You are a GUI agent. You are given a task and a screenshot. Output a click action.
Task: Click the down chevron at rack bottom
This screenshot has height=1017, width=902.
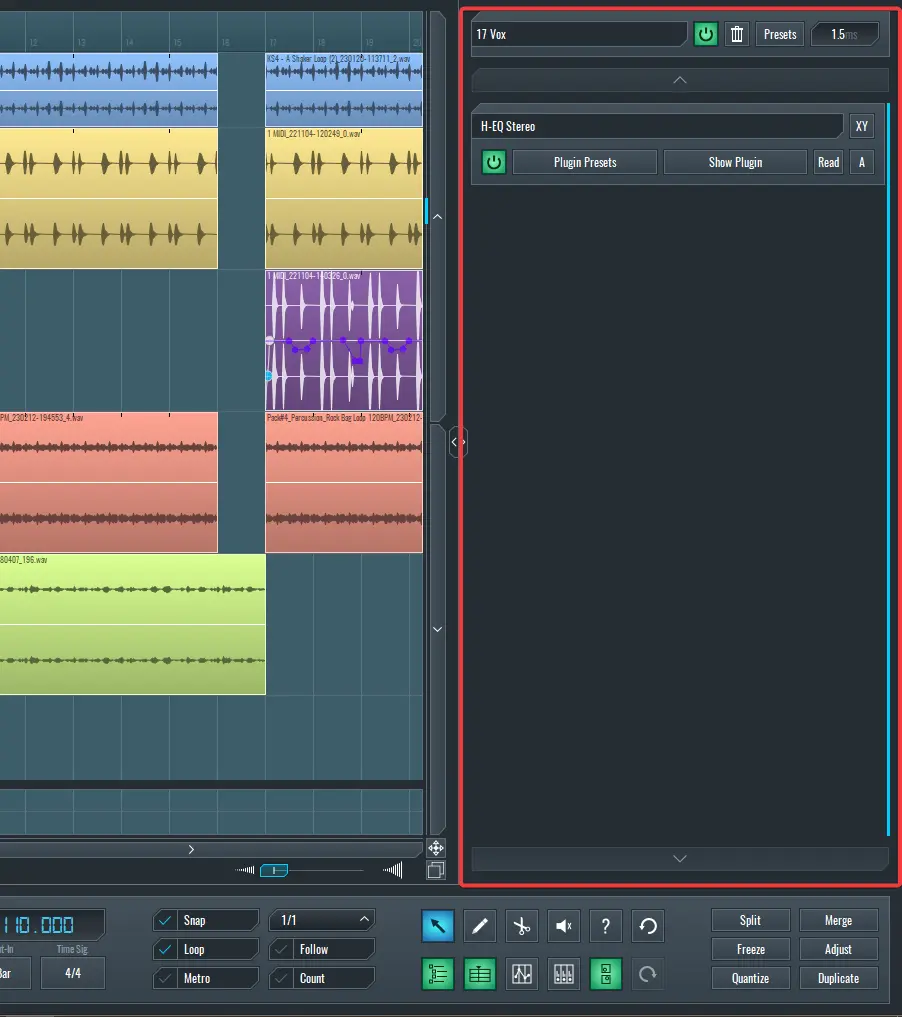tap(680, 858)
